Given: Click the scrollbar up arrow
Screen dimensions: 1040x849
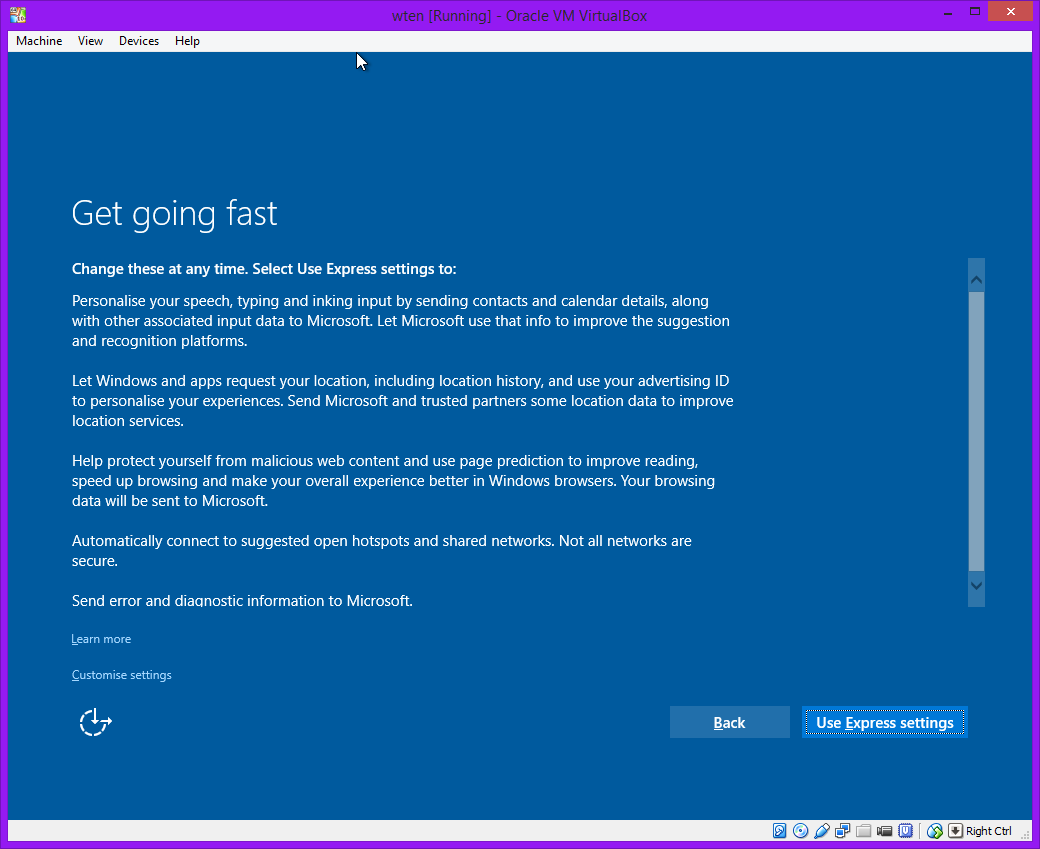Looking at the screenshot, I should tap(976, 279).
